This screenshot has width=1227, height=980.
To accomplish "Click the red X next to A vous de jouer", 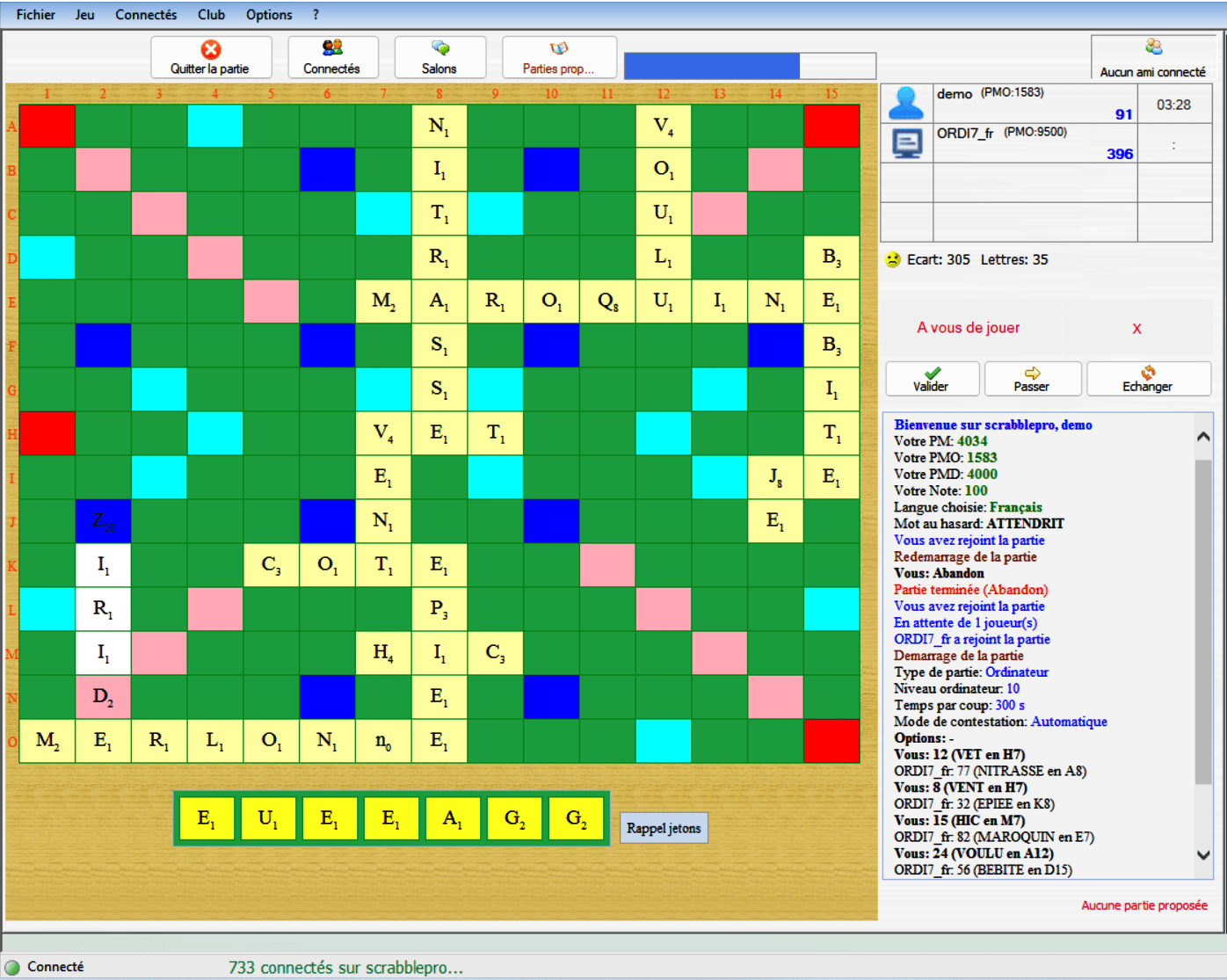I will click(1136, 328).
